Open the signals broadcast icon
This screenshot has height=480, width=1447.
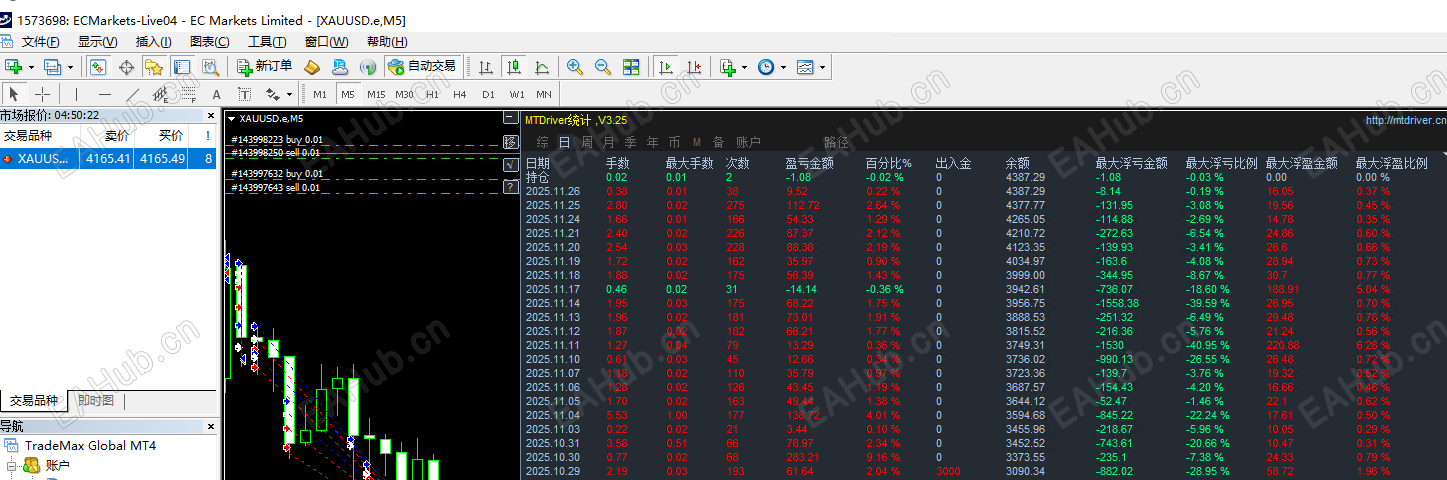coord(368,67)
